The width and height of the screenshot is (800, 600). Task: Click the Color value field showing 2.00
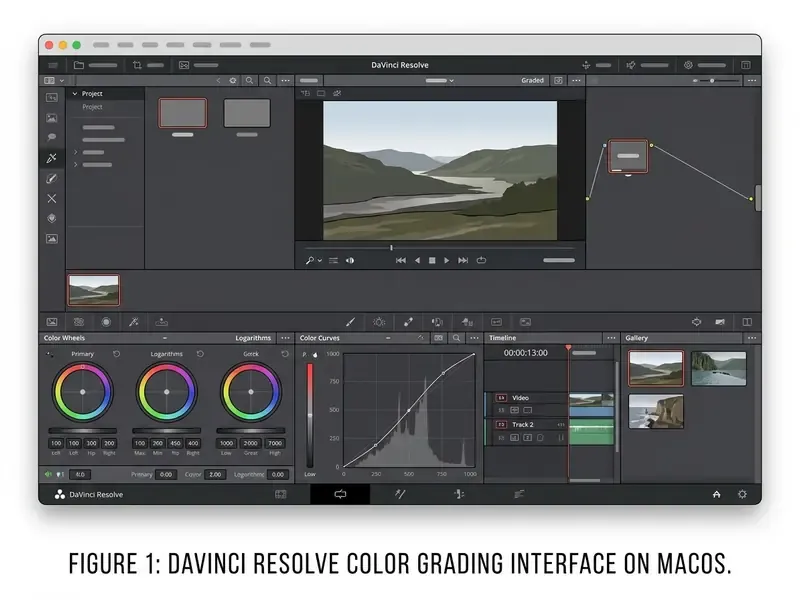pos(215,474)
